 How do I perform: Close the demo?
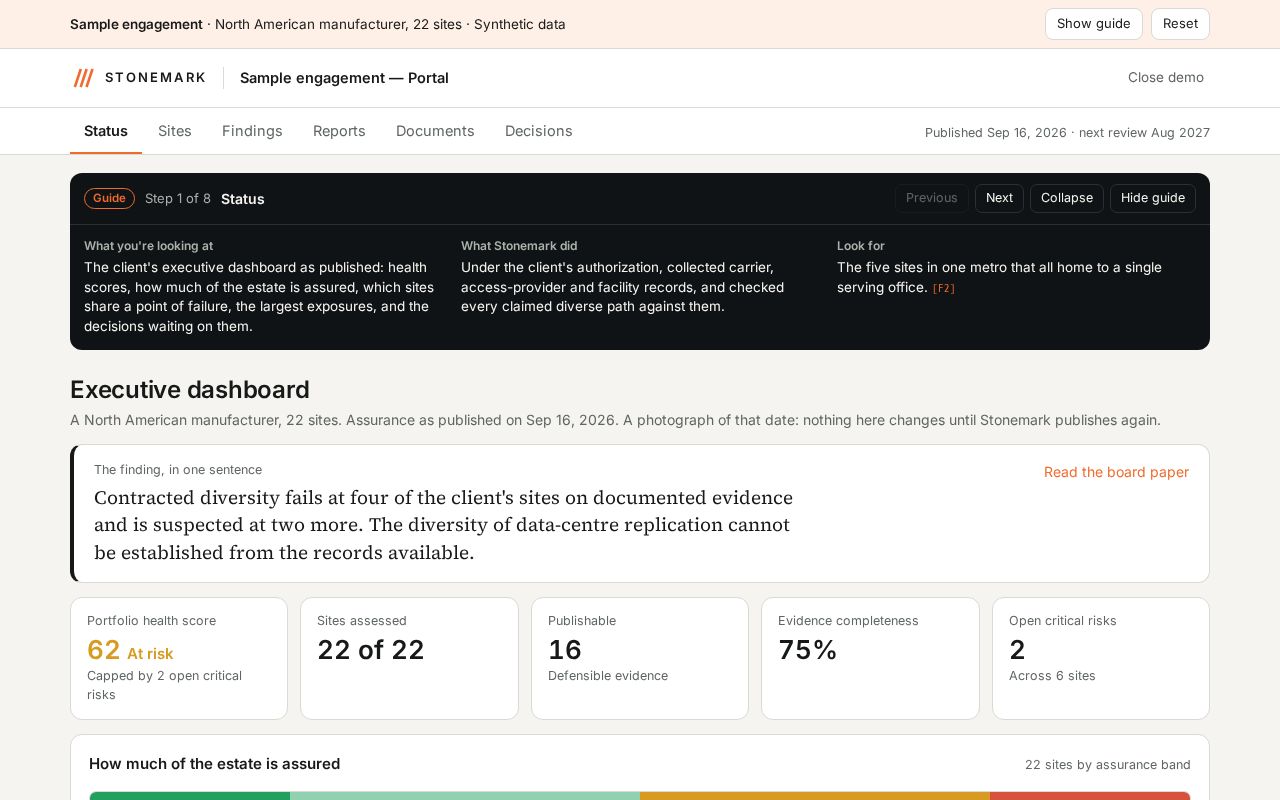[1166, 78]
